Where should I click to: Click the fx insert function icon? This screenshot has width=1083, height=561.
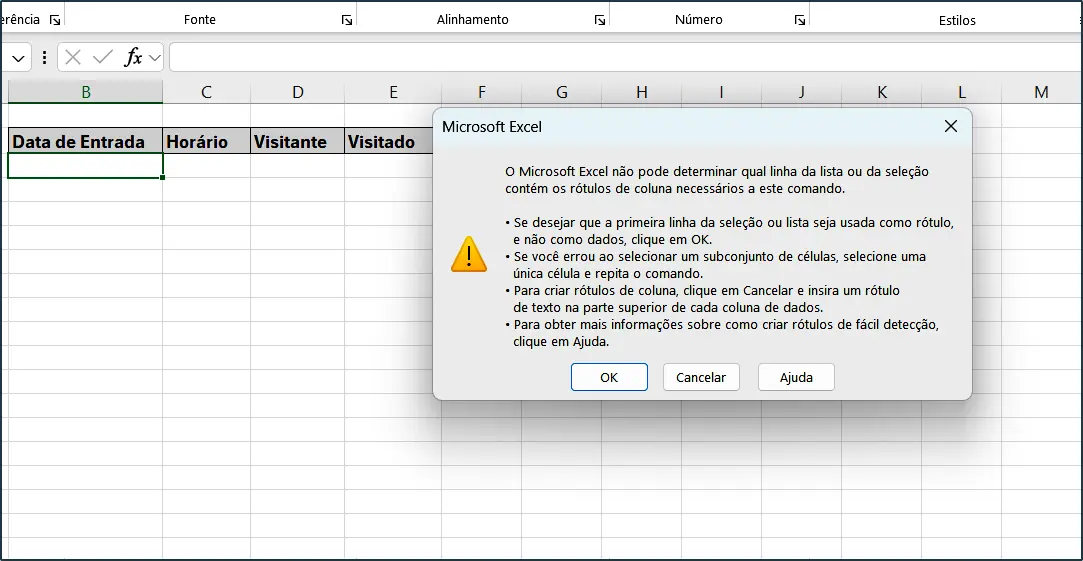click(133, 57)
